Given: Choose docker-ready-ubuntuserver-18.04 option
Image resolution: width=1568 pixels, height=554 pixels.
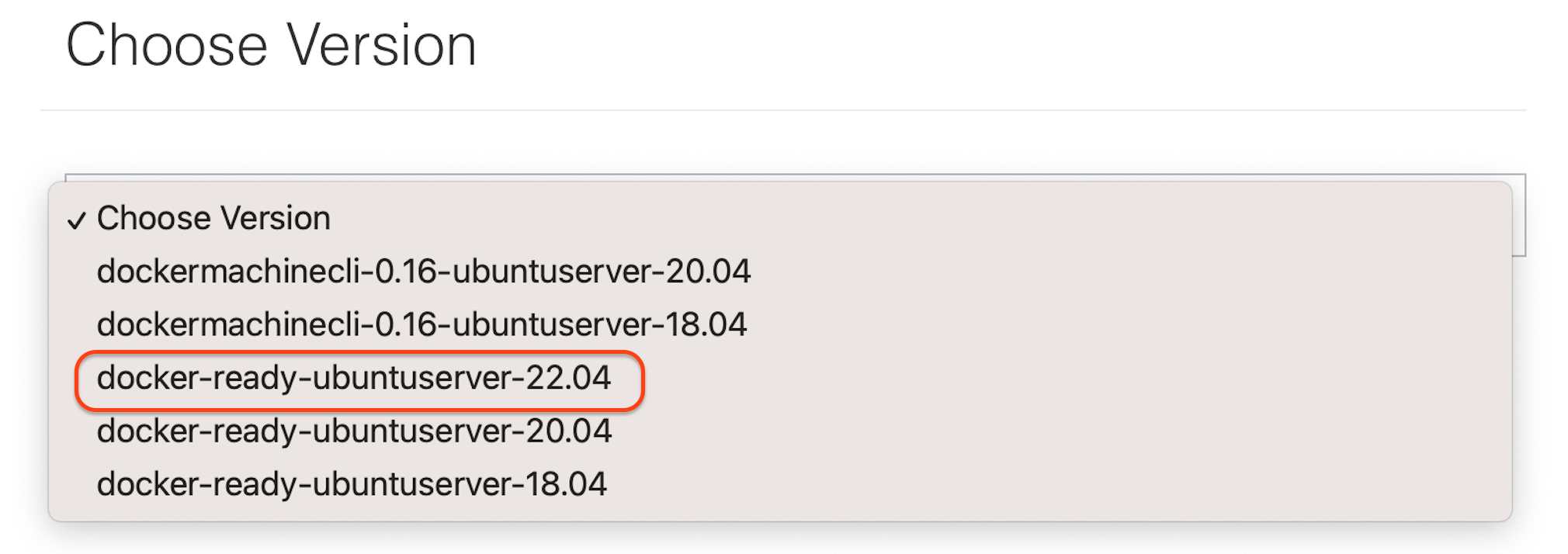Looking at the screenshot, I should click(352, 484).
